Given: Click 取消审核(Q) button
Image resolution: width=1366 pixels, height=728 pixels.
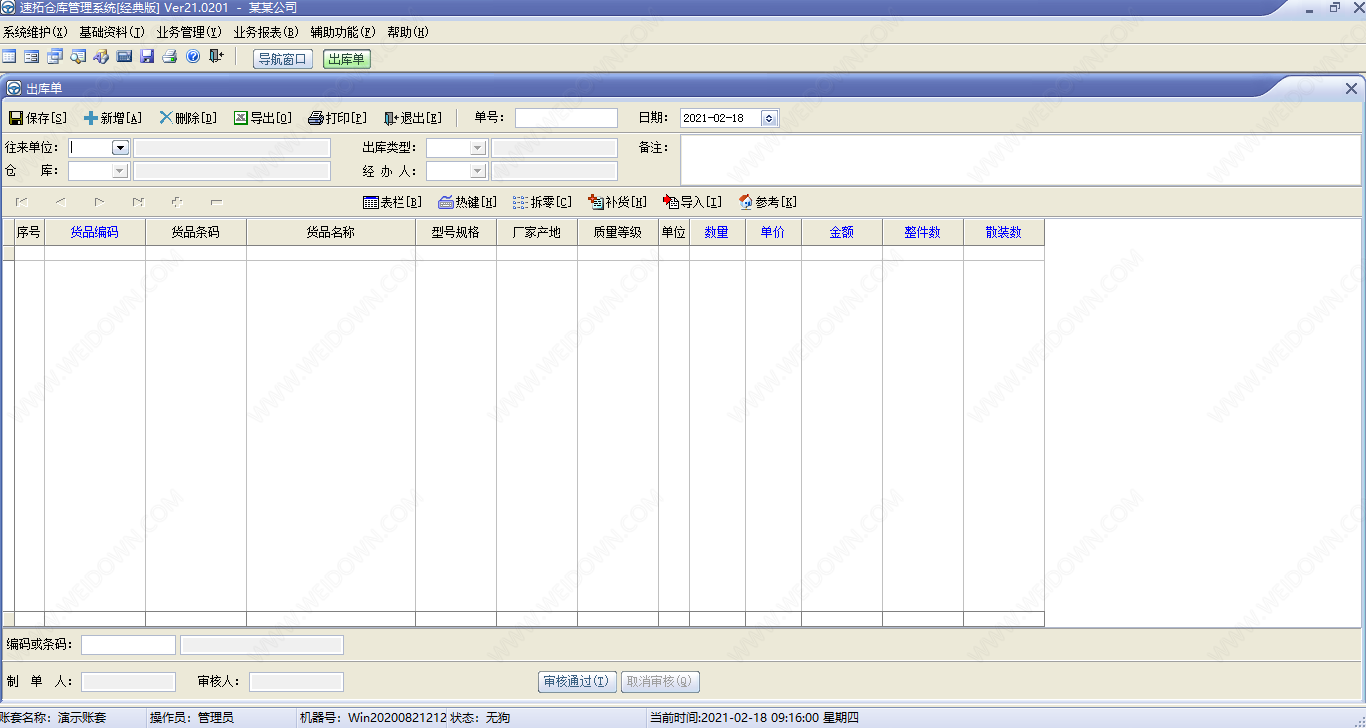Looking at the screenshot, I should [660, 682].
